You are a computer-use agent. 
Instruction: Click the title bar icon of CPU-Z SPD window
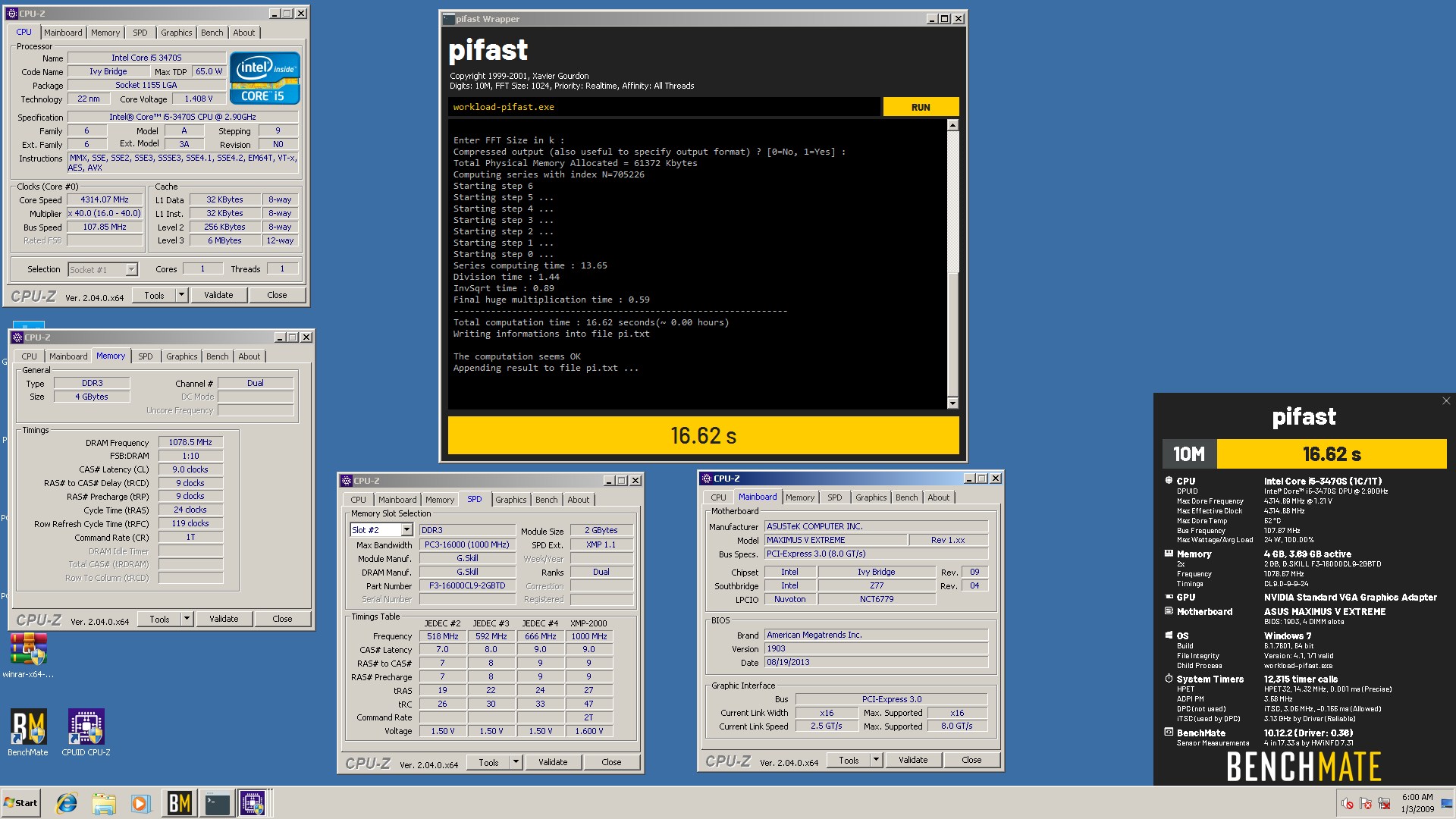point(346,481)
